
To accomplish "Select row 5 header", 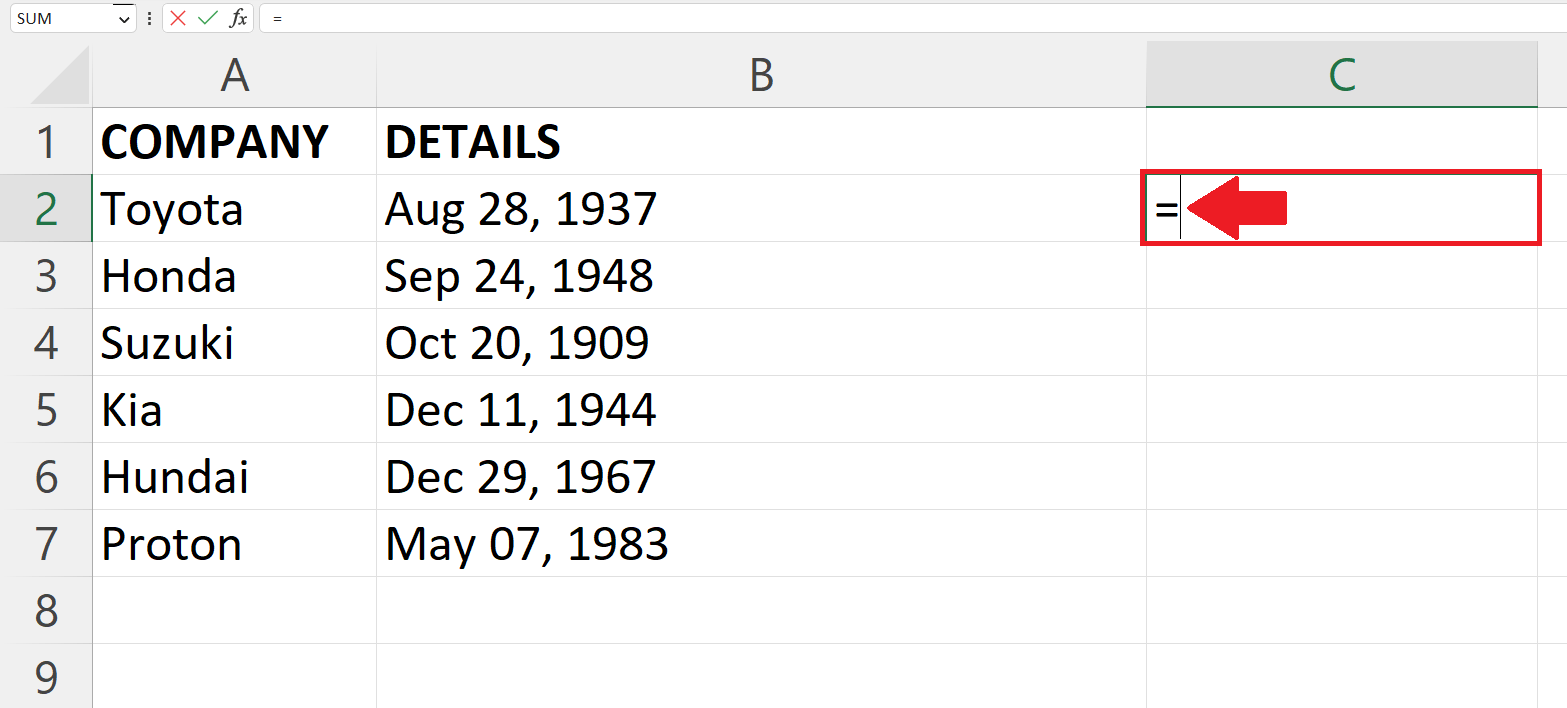I will coord(45,409).
